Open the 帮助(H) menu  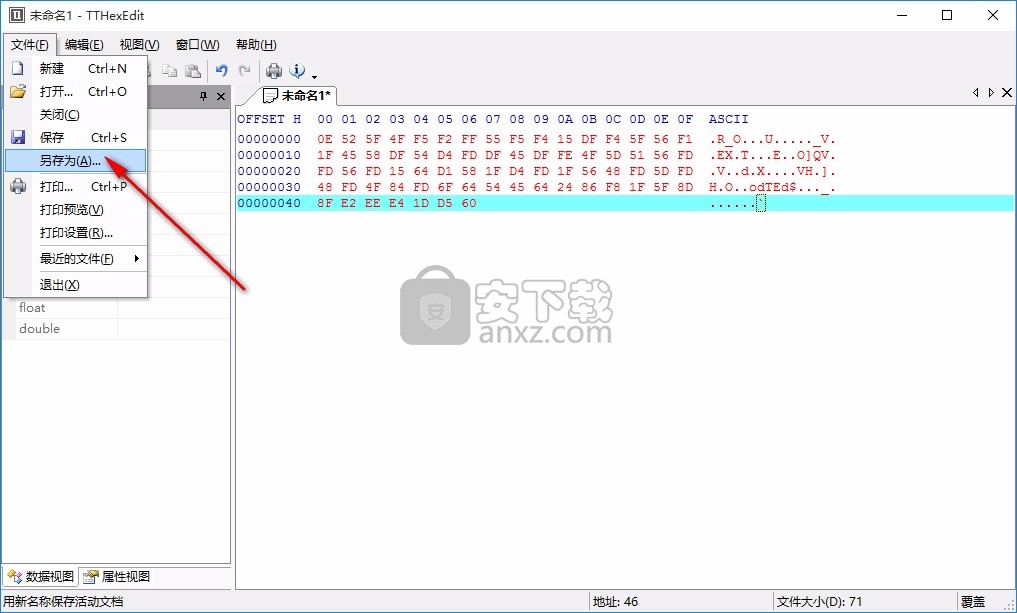point(256,45)
